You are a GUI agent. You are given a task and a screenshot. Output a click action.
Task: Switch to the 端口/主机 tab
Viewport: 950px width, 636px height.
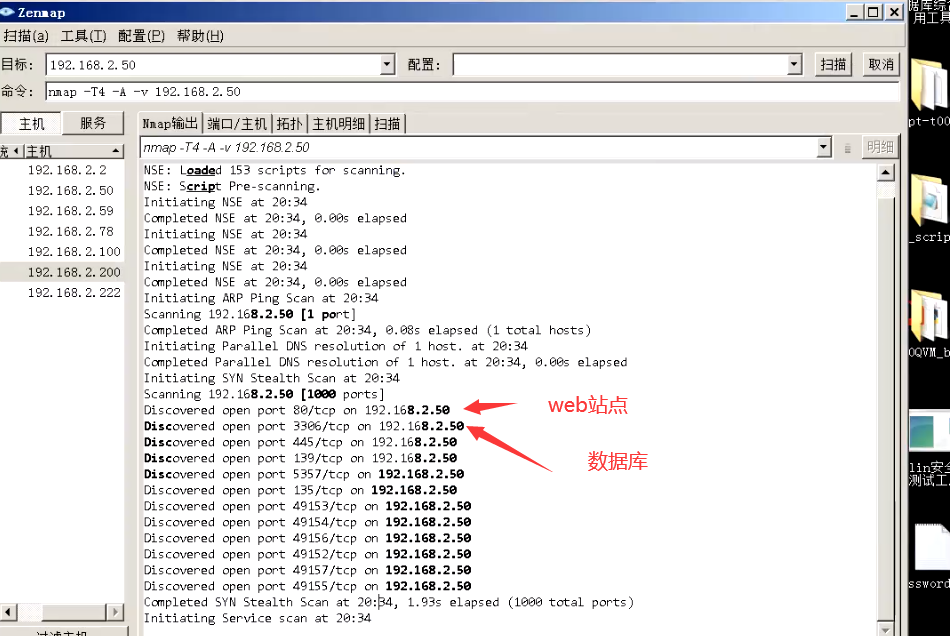click(x=237, y=124)
